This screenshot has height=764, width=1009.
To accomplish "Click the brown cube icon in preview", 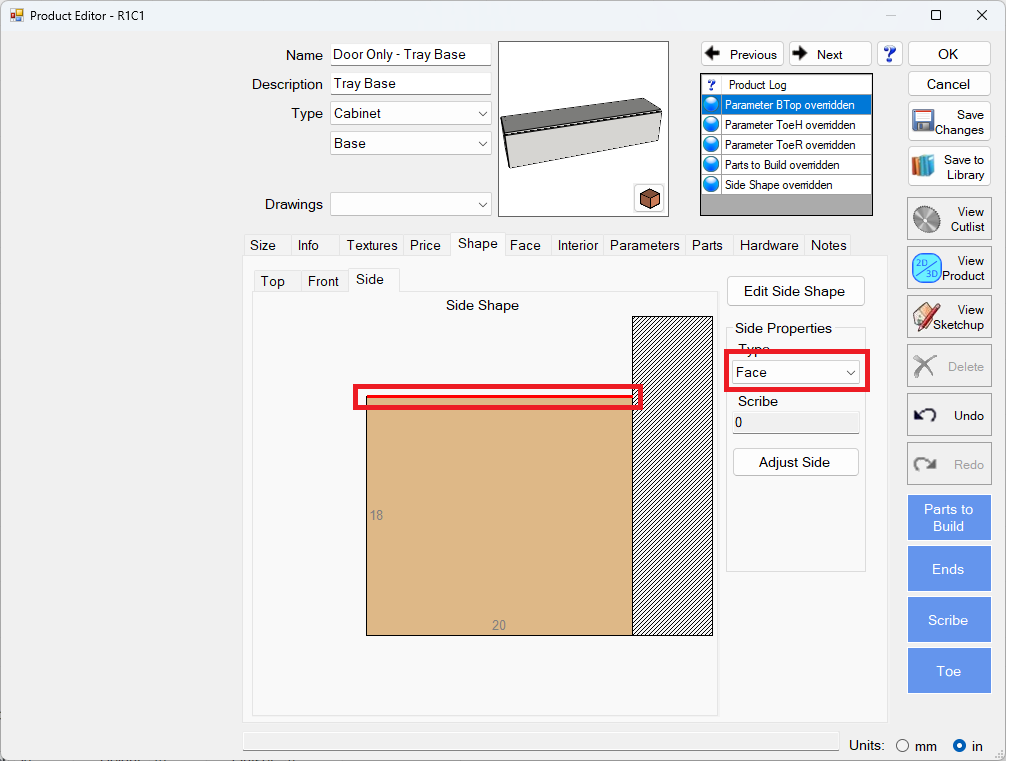I will (649, 199).
